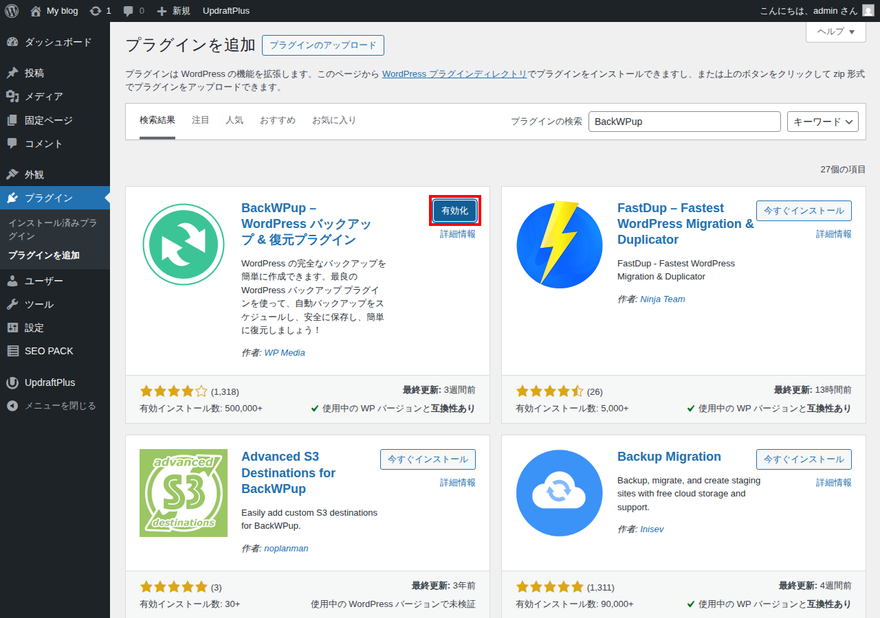Open My blog home icon link
This screenshot has width=880, height=618.
click(54, 11)
